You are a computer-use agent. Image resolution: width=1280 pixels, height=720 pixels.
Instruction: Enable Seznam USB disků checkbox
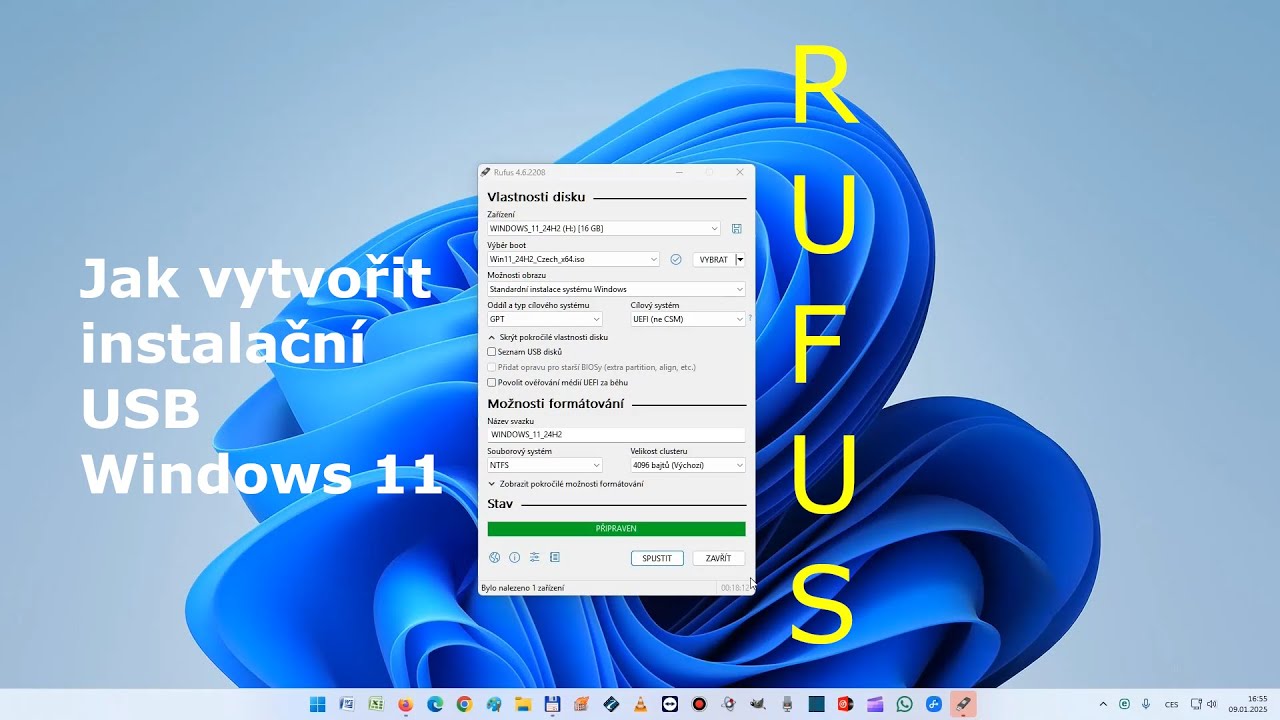point(491,352)
